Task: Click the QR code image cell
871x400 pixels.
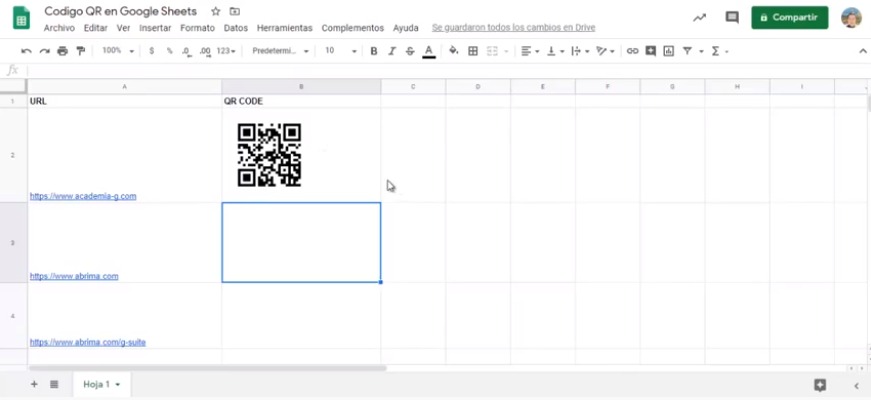Action: [301, 156]
